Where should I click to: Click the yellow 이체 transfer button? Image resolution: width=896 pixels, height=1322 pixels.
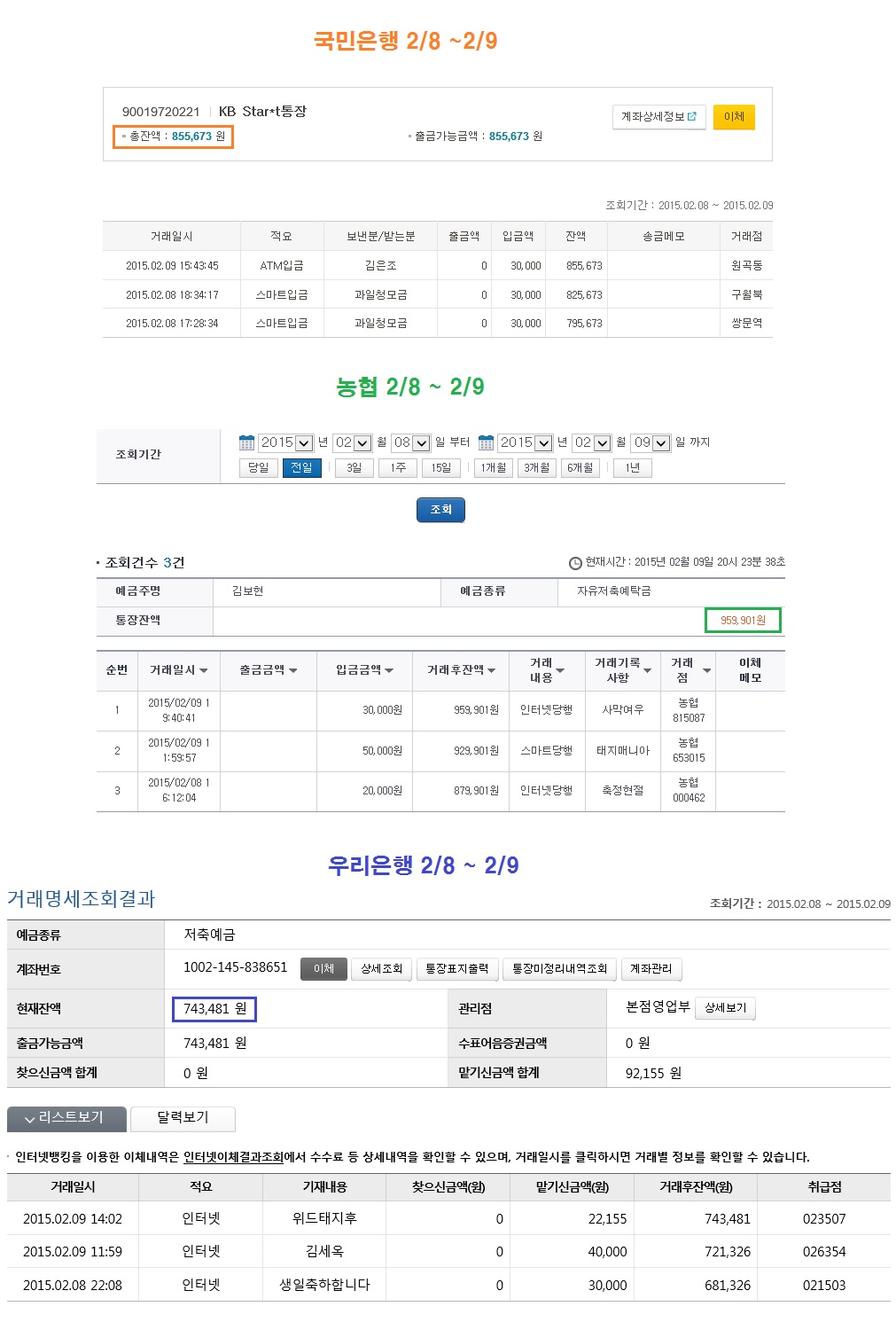click(x=734, y=117)
